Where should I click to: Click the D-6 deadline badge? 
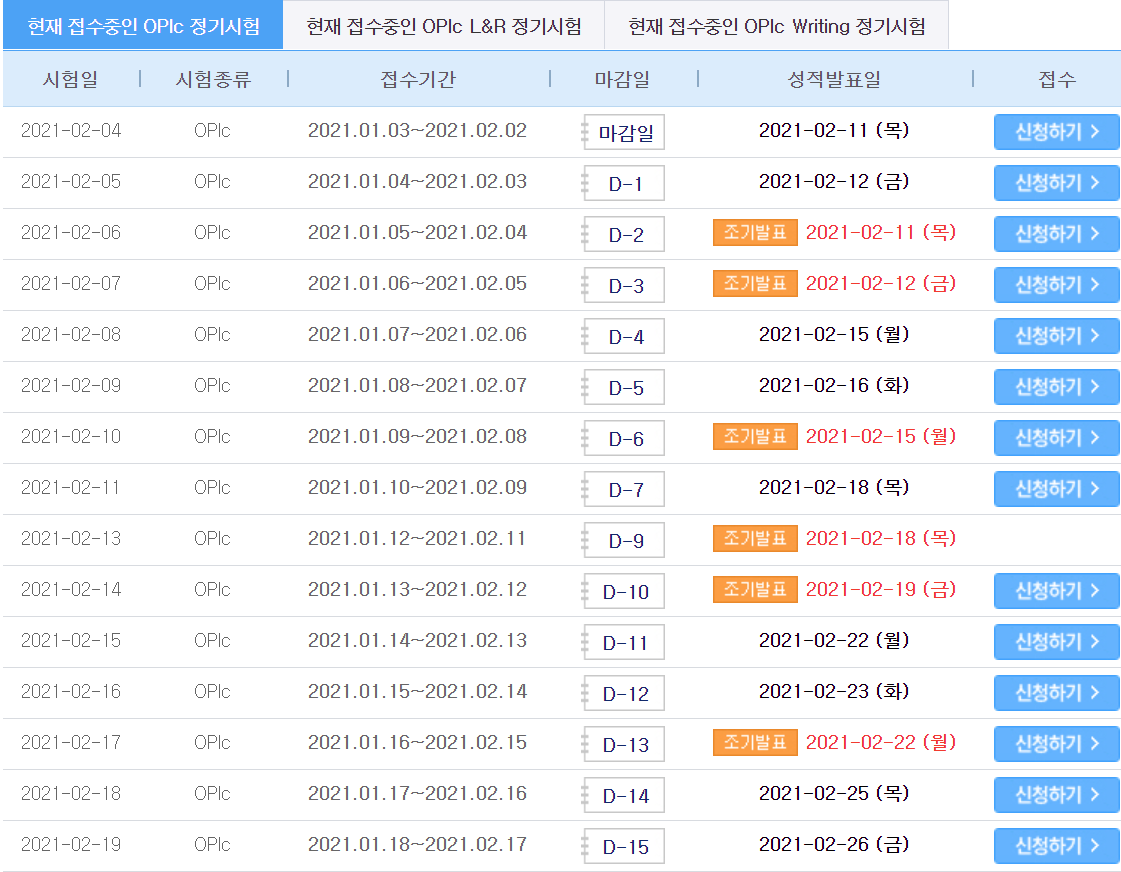(624, 438)
